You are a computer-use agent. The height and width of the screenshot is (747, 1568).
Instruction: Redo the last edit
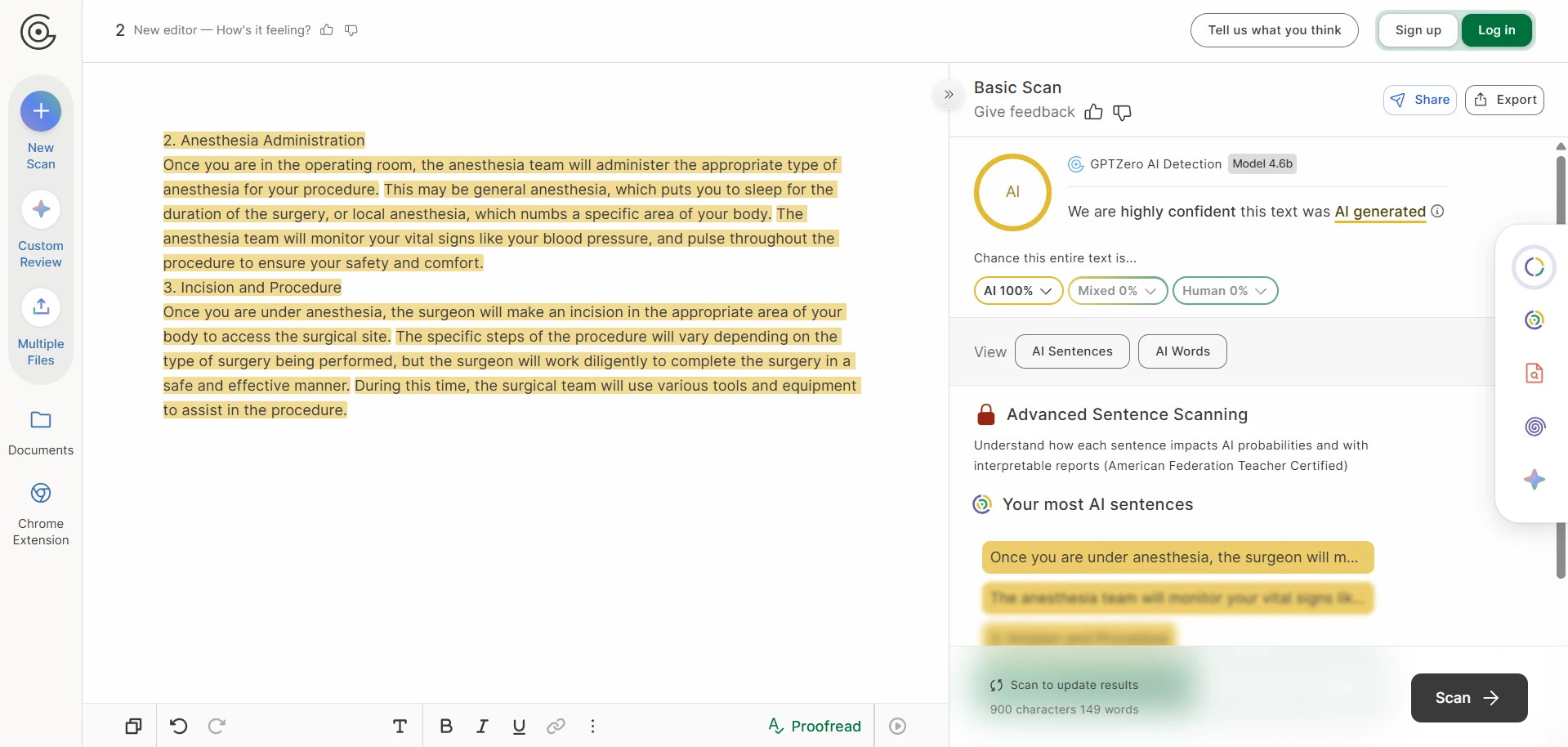pos(217,726)
